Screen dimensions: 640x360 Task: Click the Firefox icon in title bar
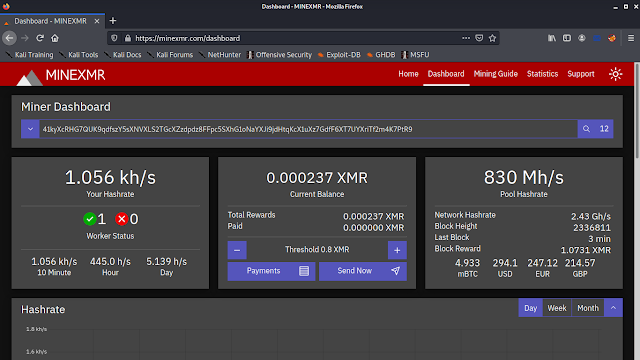pyautogui.click(x=6, y=7)
